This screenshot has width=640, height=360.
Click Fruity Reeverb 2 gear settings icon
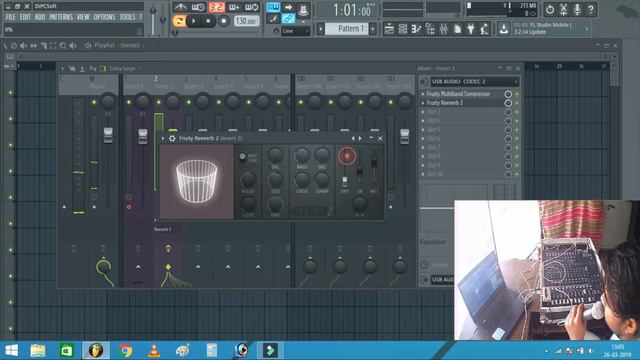tap(172, 139)
